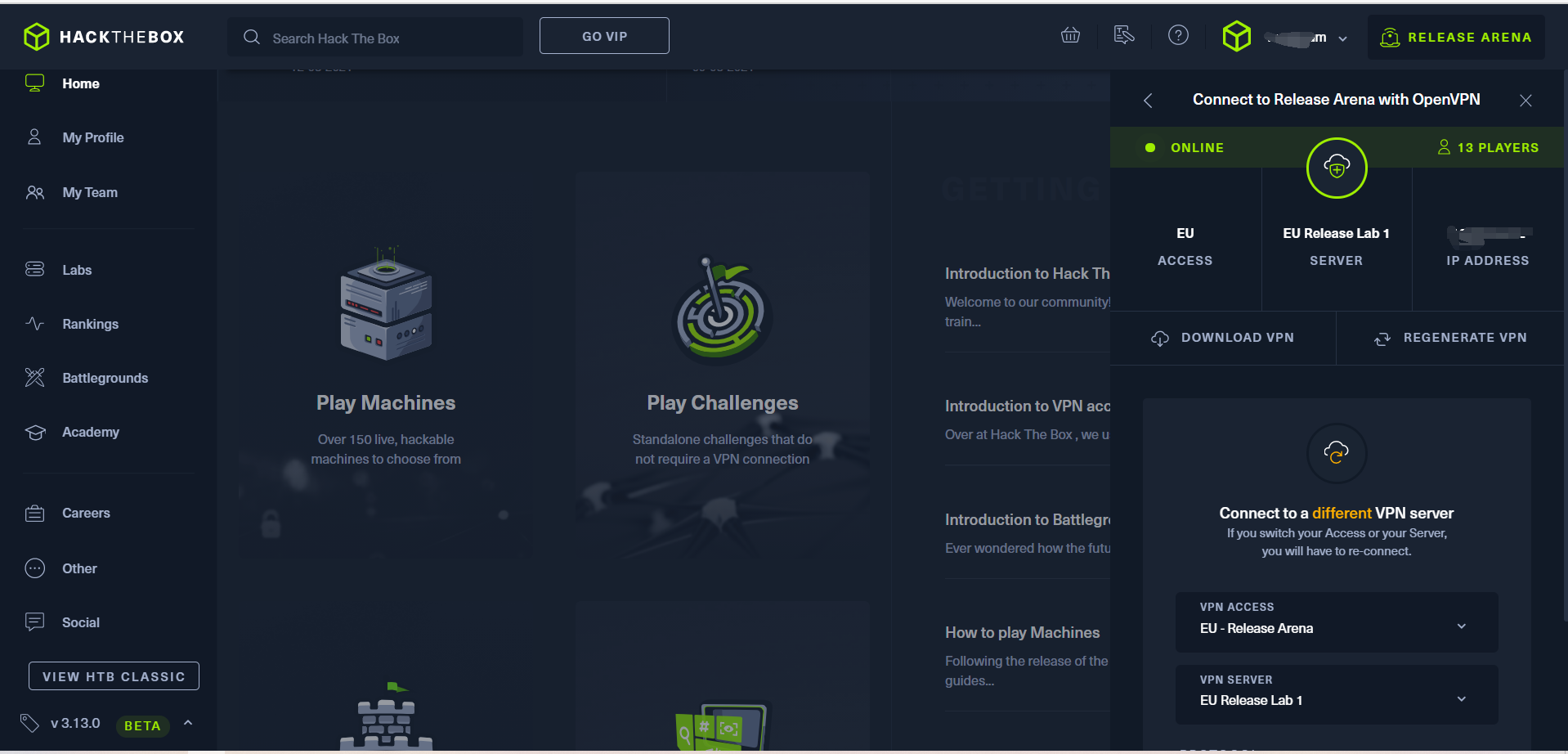1568x754 pixels.
Task: Open Rankings in sidebar
Action: coord(90,324)
